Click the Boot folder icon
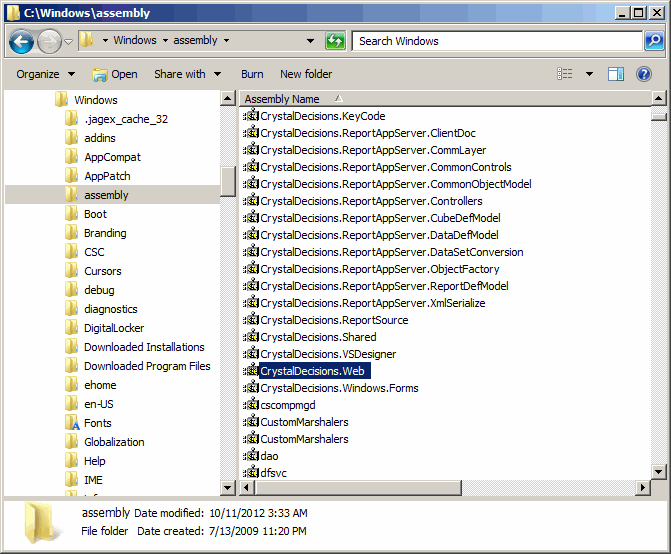The image size is (671, 554). [71, 213]
